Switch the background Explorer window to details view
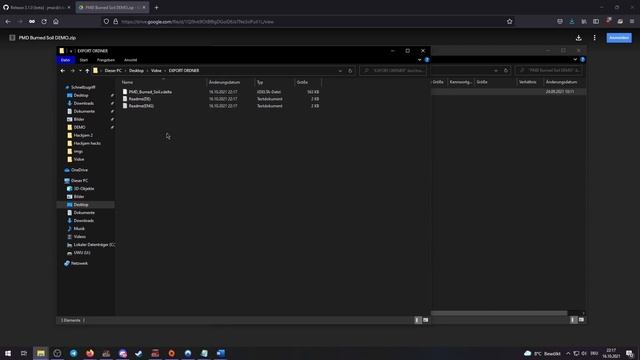Viewport: 640px width, 360px height. 573,320
